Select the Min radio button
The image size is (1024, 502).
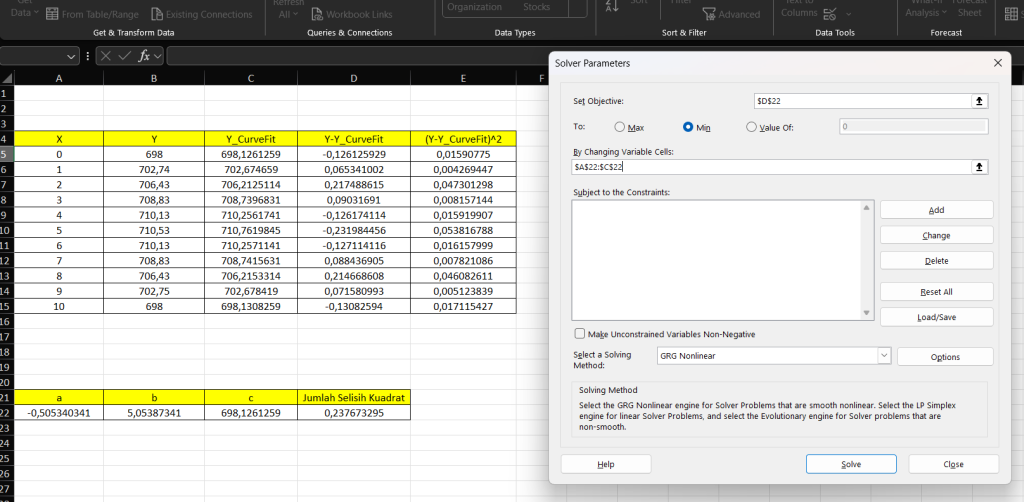click(688, 127)
